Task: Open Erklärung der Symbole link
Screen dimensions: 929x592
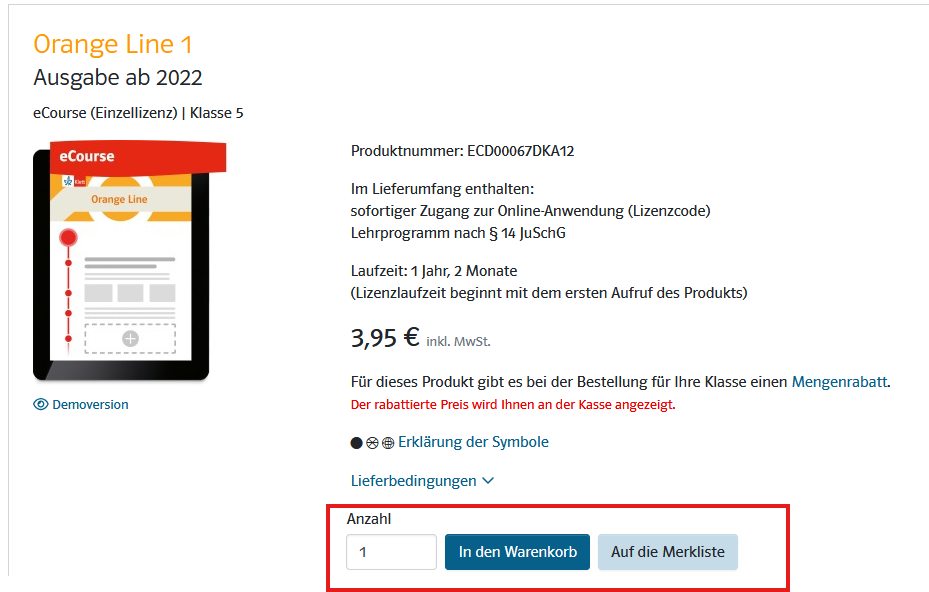Action: (x=473, y=442)
